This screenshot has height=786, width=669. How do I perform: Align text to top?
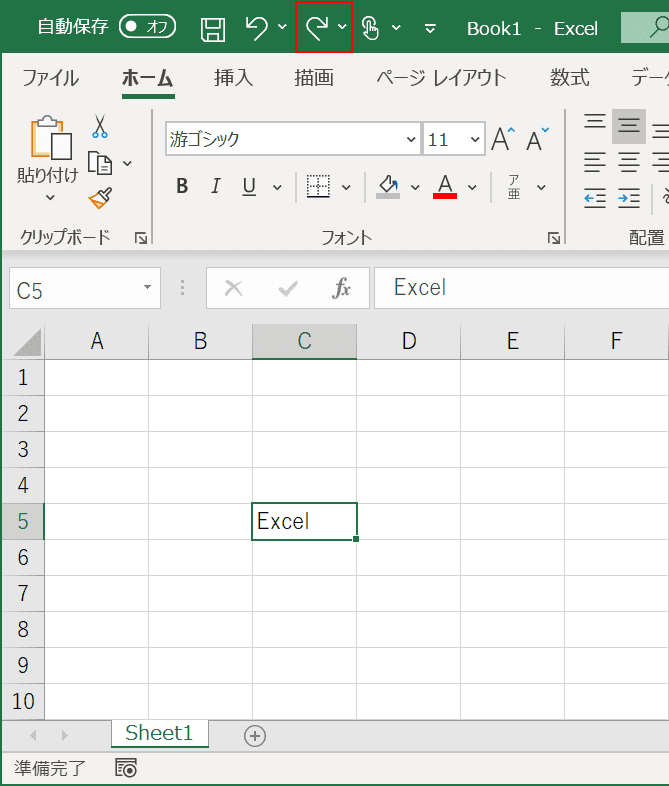click(595, 122)
